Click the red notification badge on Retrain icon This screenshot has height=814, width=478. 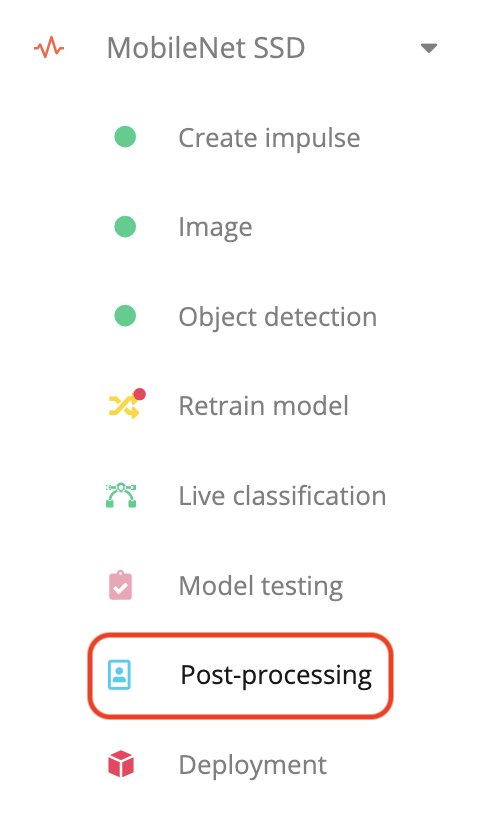[x=140, y=395]
